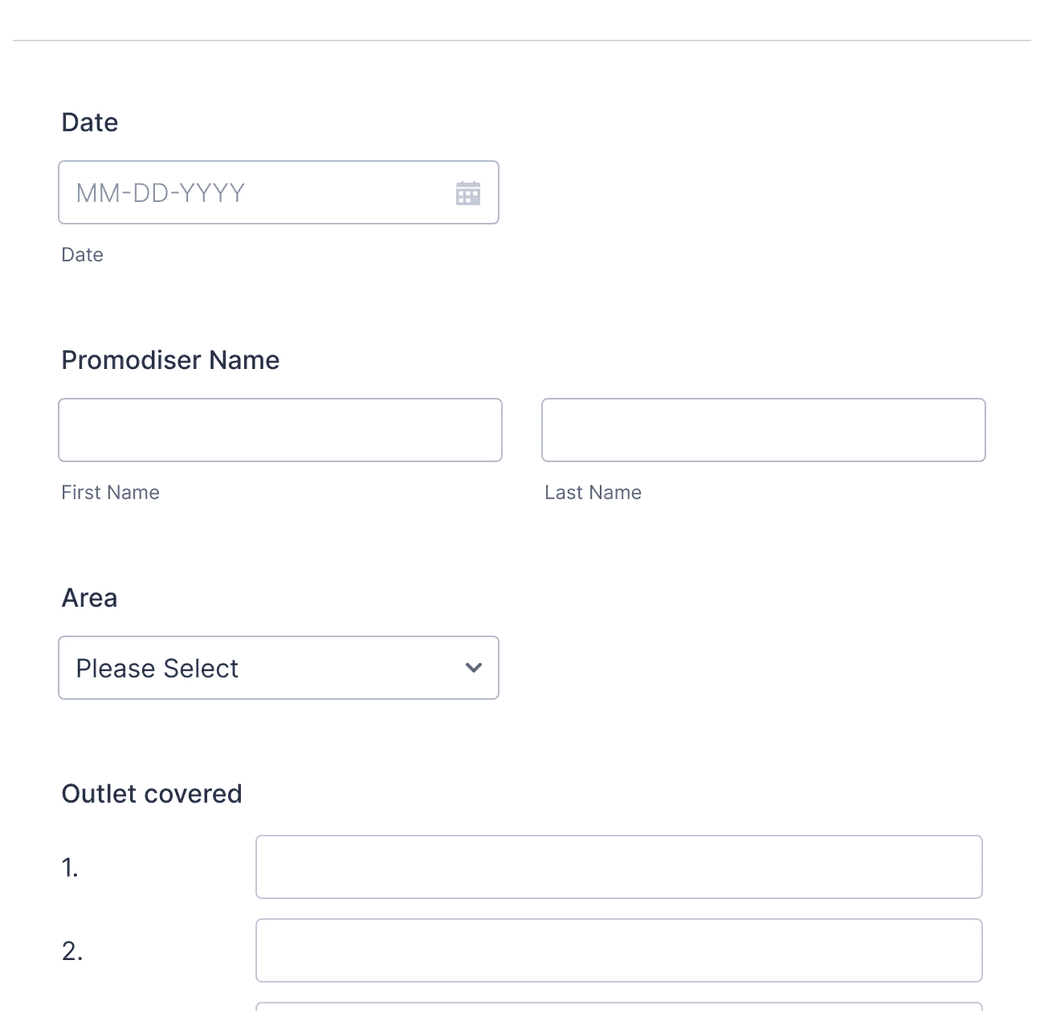Click the Please Select placeholder text
The height and width of the screenshot is (1011, 1044).
(156, 667)
